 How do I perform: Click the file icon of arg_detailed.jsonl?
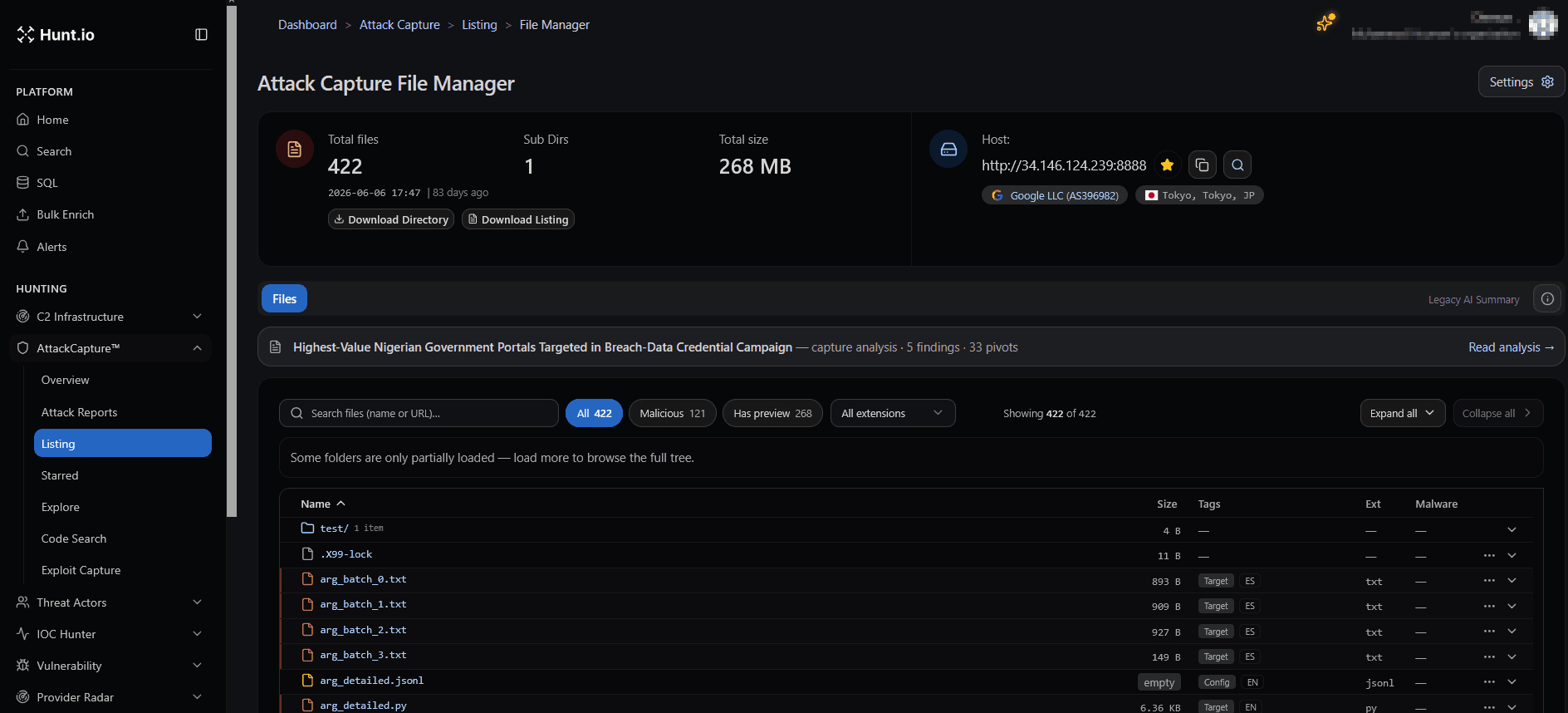(x=307, y=681)
